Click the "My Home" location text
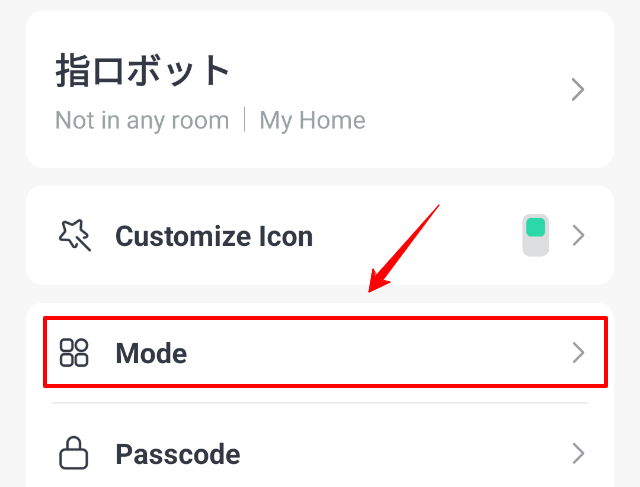This screenshot has height=487, width=640. click(x=312, y=121)
